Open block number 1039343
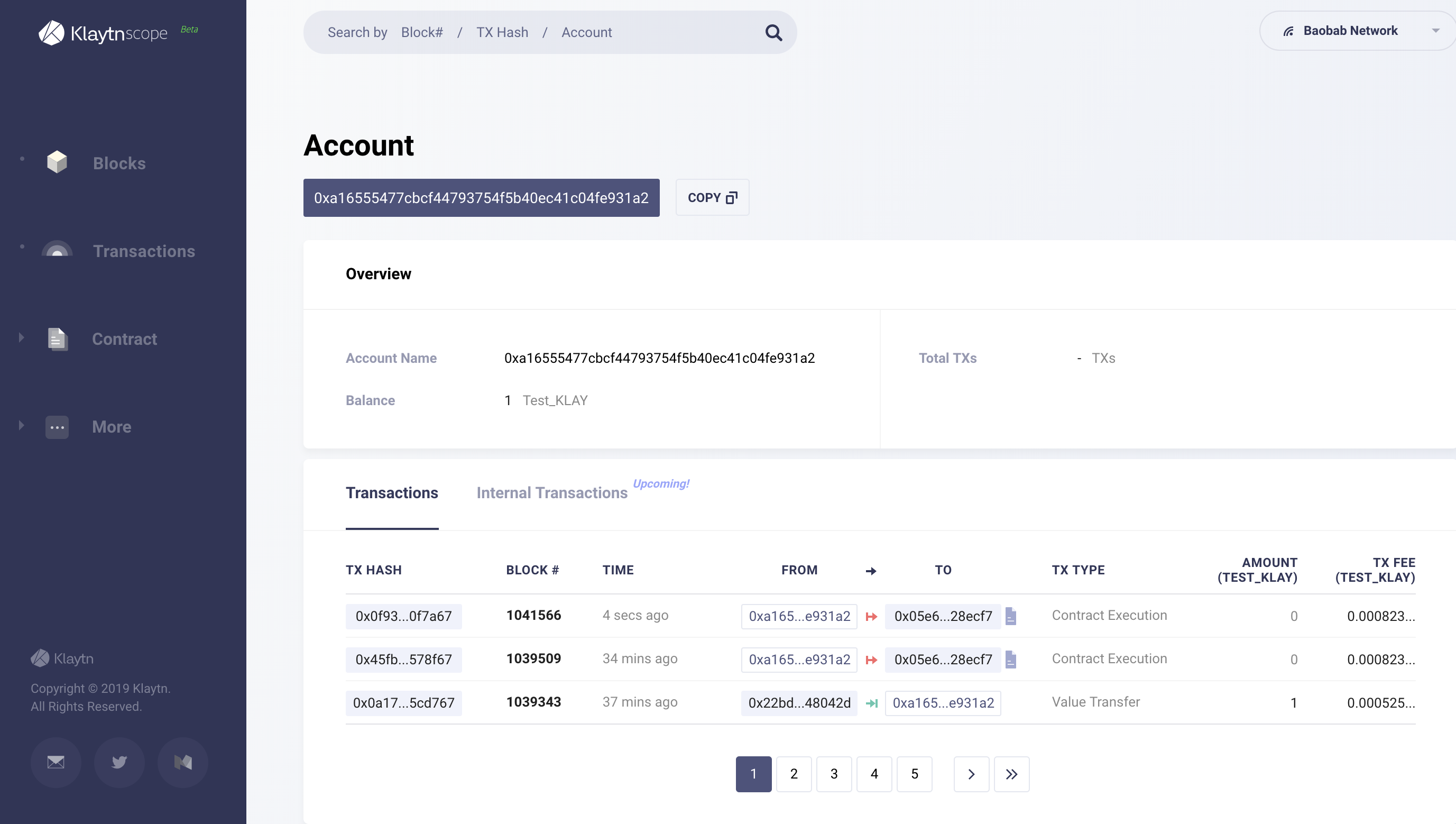Viewport: 1456px width, 824px height. (533, 702)
